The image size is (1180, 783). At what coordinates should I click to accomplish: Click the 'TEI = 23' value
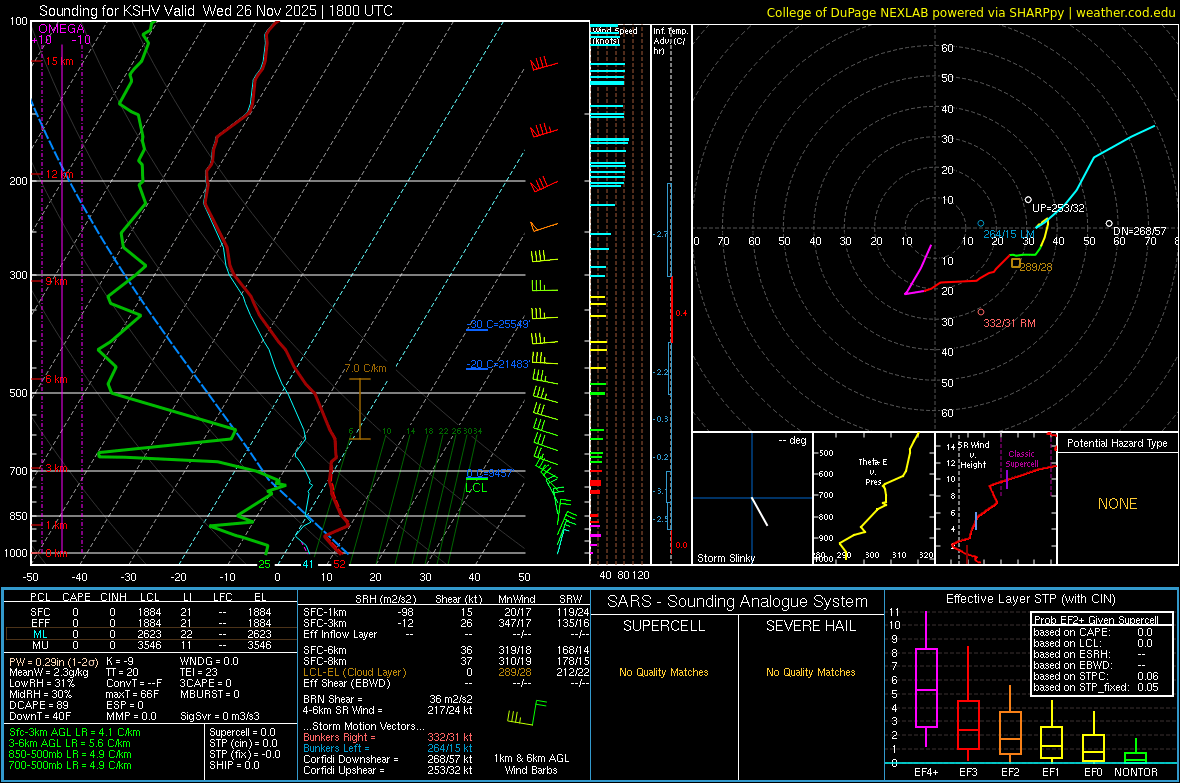coord(199,672)
